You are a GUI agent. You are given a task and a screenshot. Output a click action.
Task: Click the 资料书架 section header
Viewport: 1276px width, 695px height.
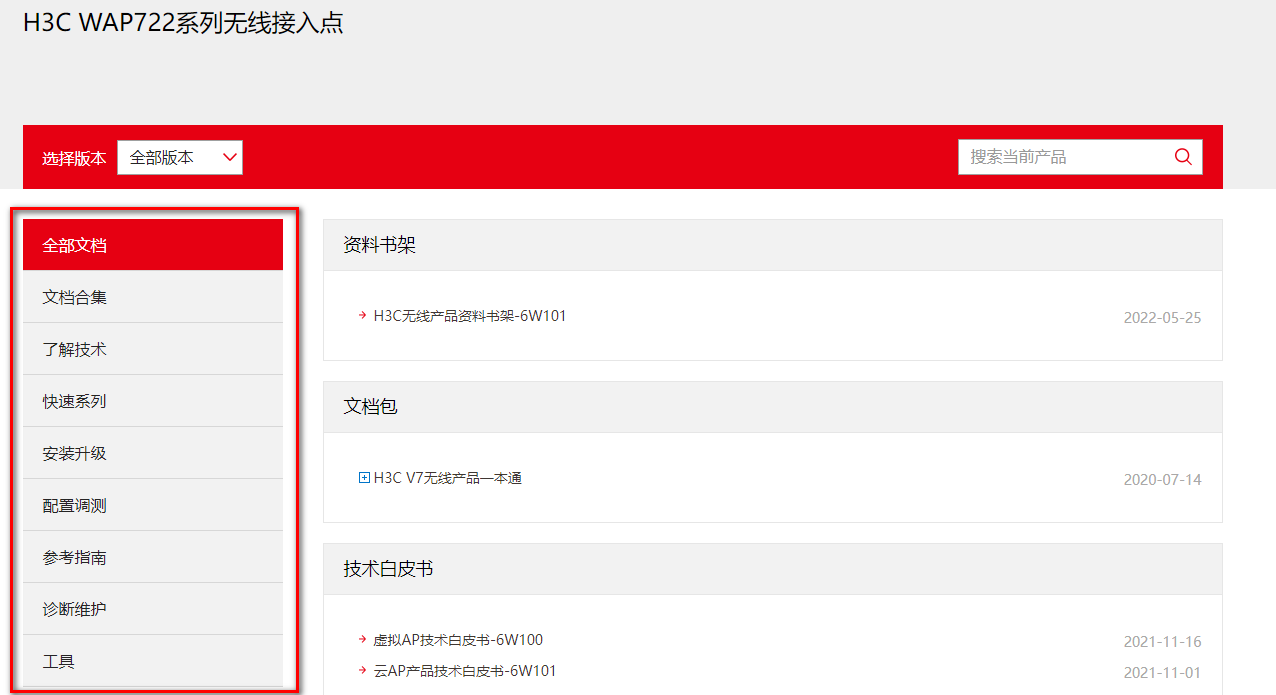773,245
